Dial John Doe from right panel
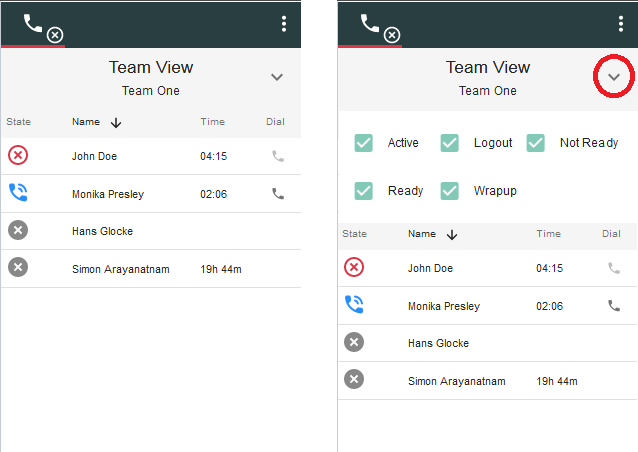The width and height of the screenshot is (638, 452). [614, 268]
